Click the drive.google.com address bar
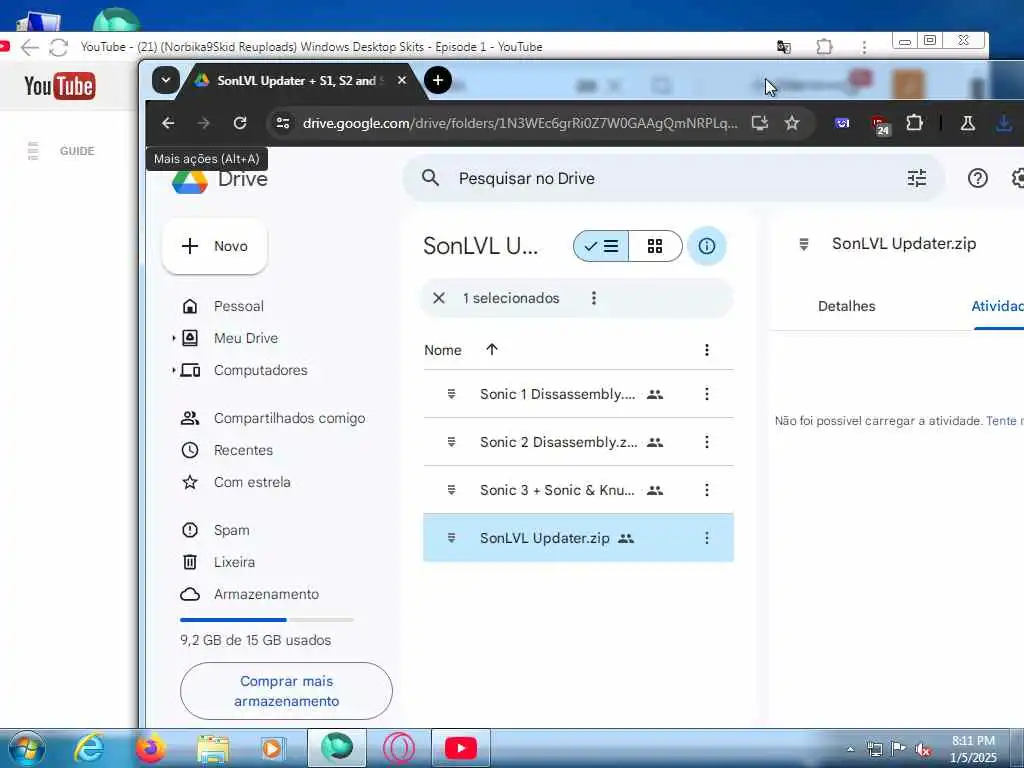The image size is (1024, 768). (520, 123)
